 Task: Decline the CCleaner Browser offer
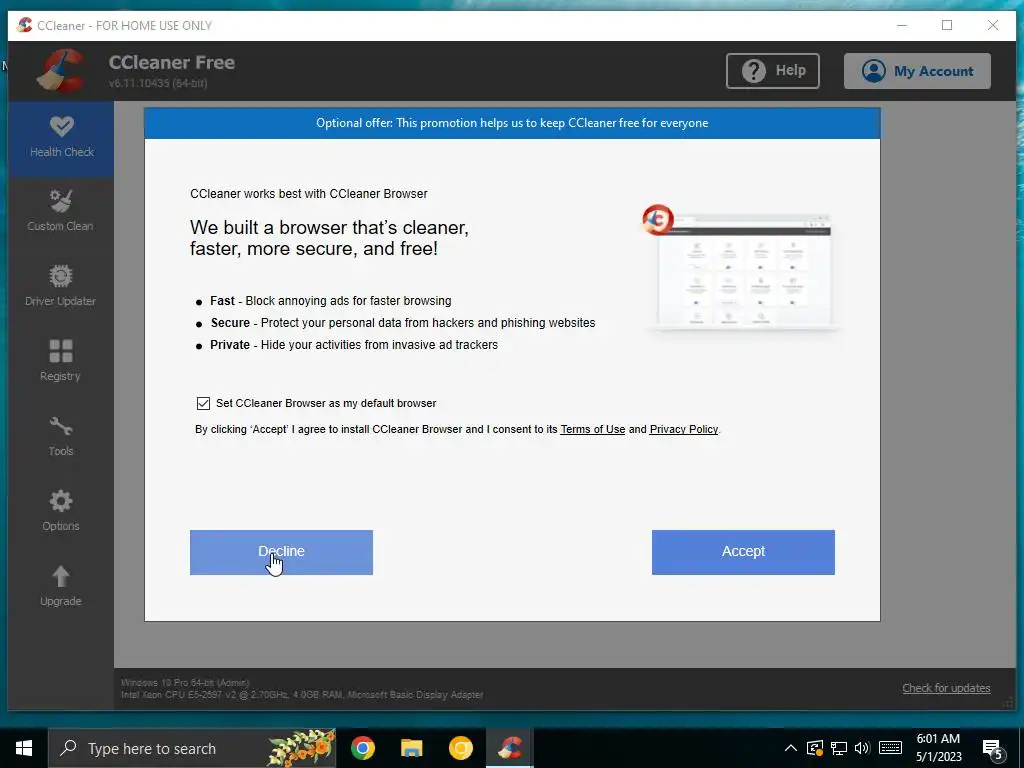(281, 552)
